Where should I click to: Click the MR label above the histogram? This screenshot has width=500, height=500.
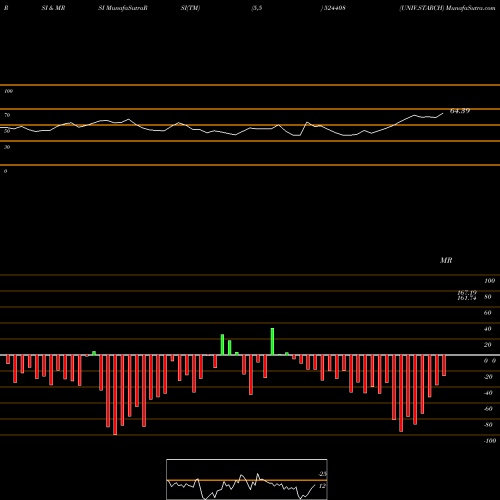(x=446, y=260)
